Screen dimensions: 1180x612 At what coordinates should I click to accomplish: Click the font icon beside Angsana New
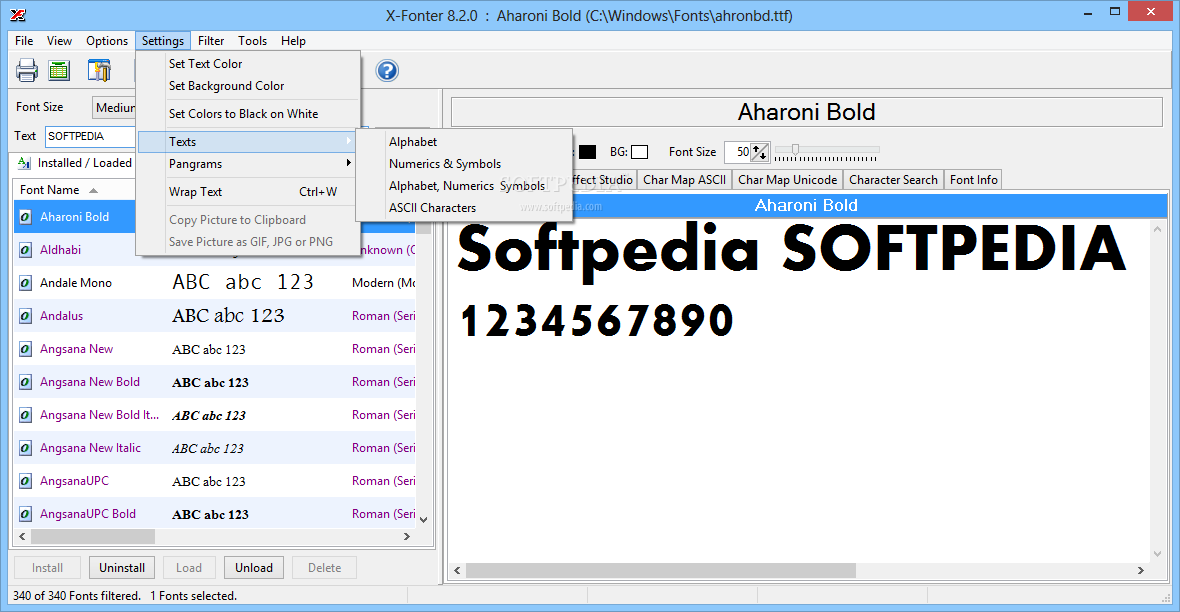click(26, 349)
